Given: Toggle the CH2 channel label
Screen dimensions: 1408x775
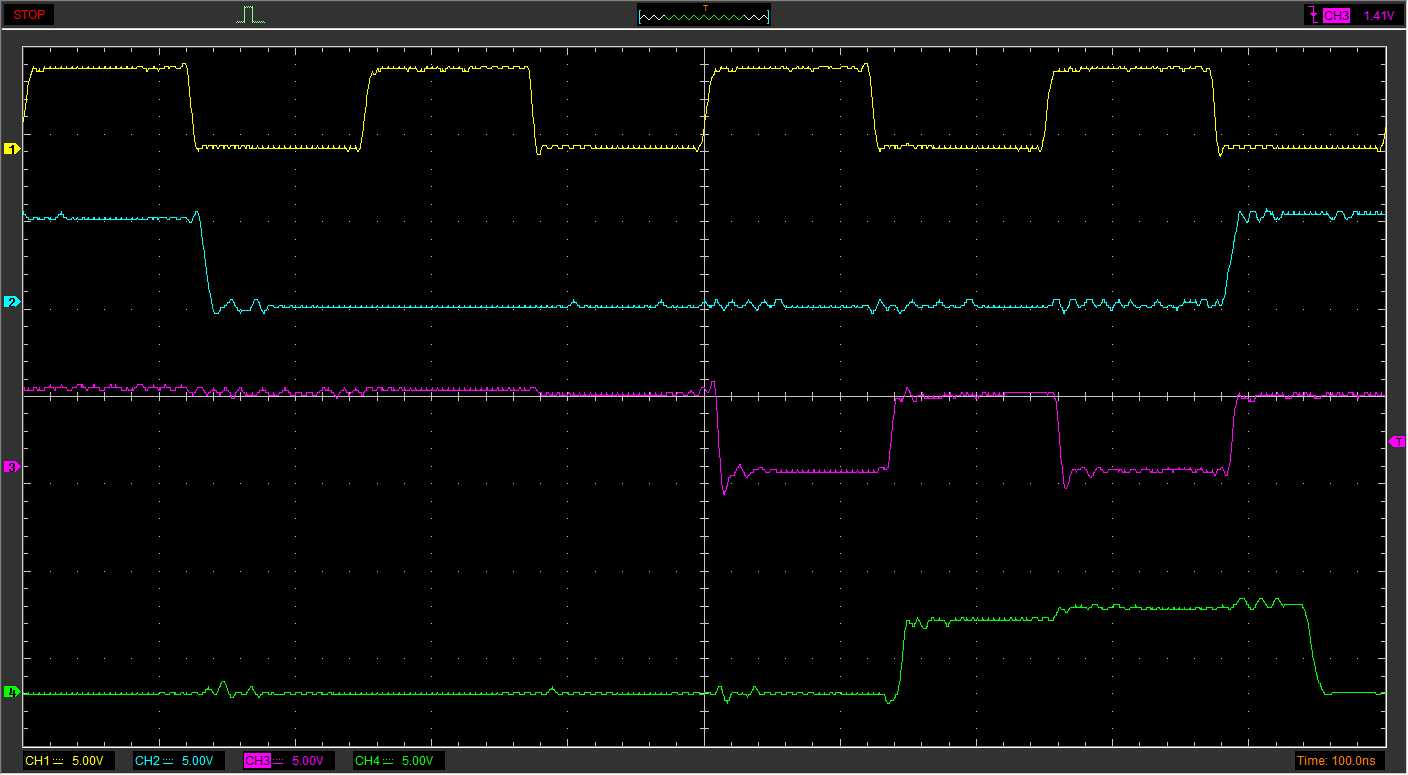Looking at the screenshot, I should point(147,761).
